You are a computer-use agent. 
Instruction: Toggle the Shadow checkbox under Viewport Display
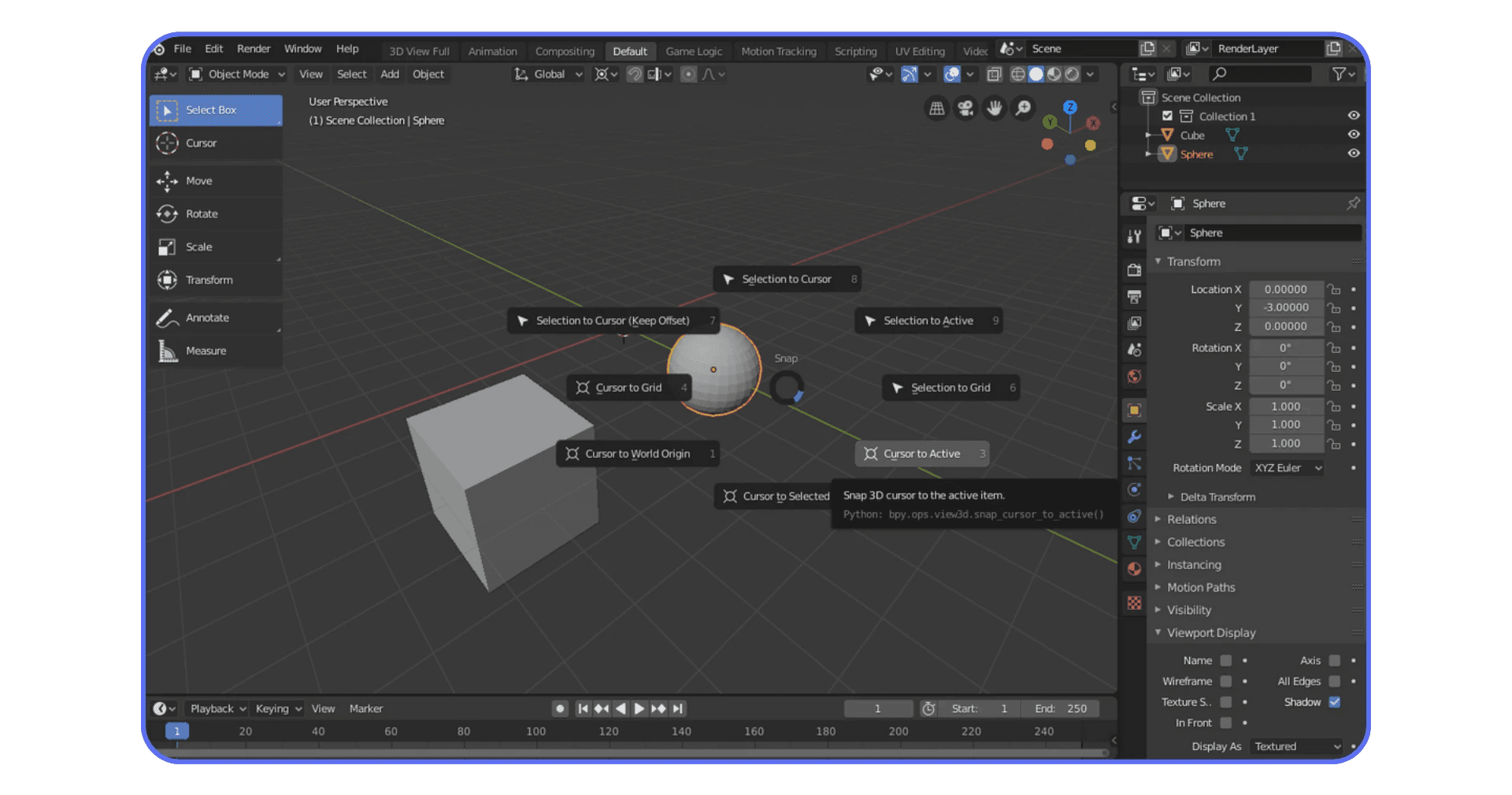click(x=1335, y=702)
